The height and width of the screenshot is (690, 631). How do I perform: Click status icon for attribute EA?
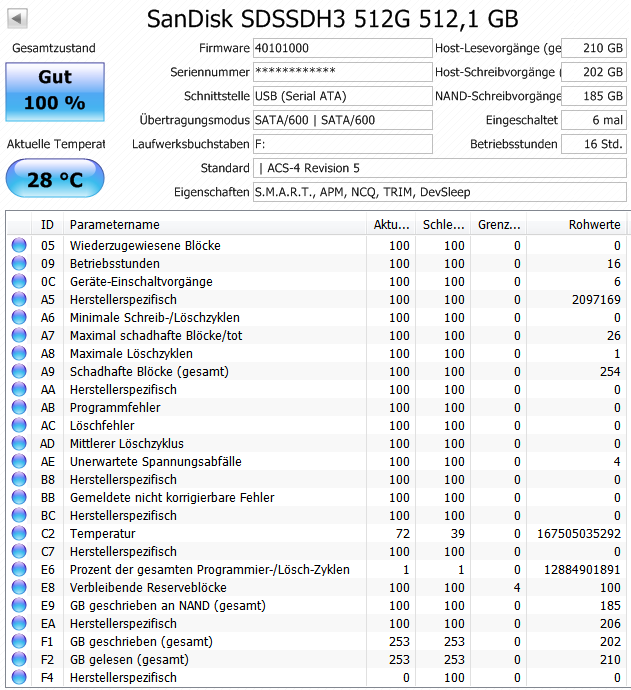pos(19,624)
